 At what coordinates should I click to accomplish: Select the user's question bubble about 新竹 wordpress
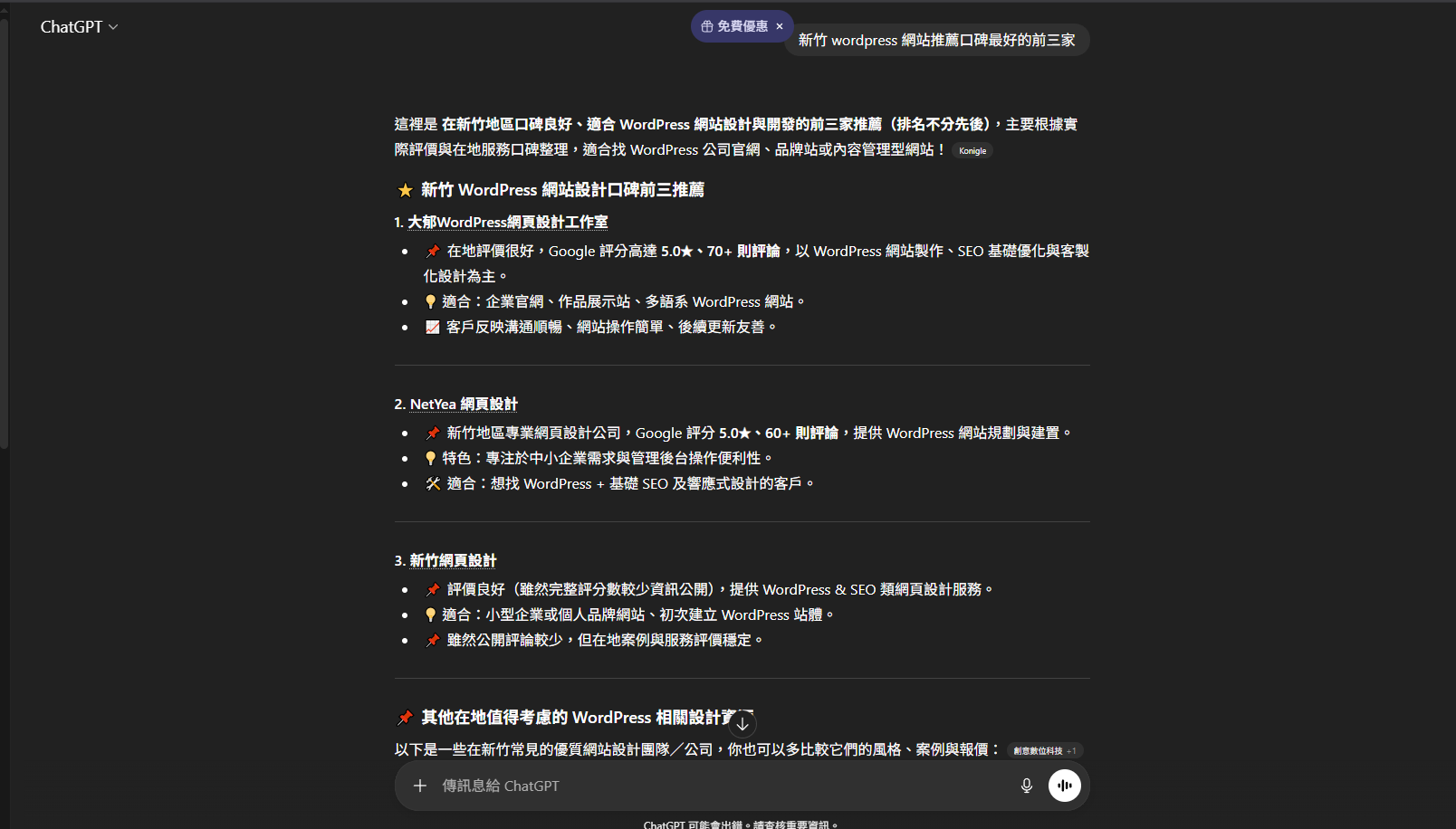(936, 40)
